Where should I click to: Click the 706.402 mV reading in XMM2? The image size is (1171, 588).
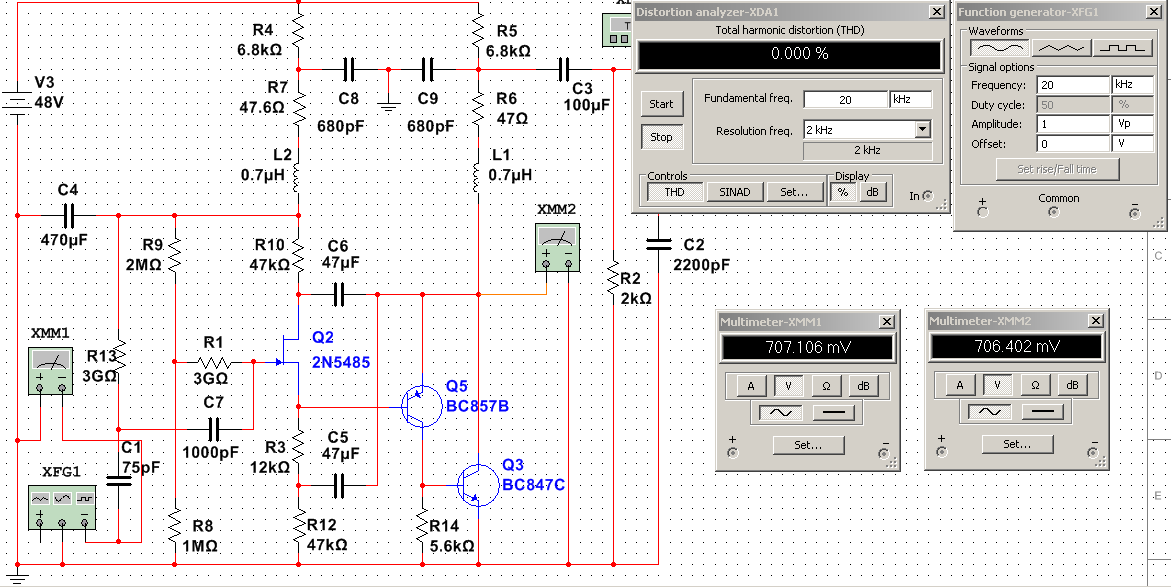point(1017,347)
